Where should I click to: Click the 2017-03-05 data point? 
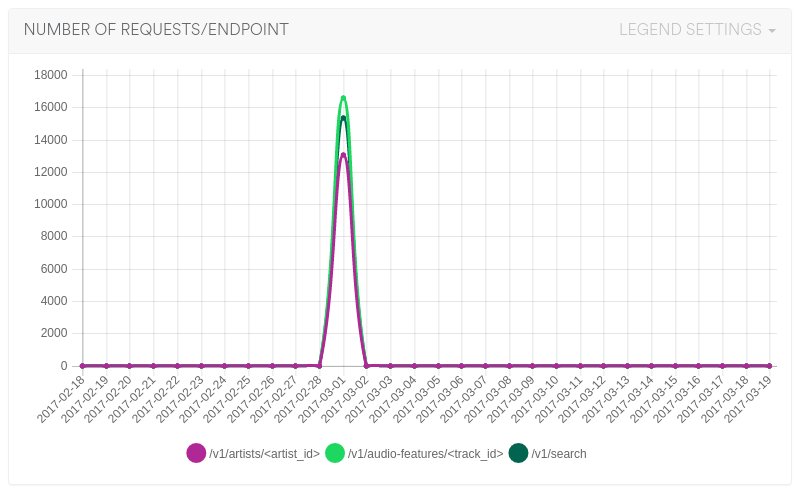click(x=438, y=366)
